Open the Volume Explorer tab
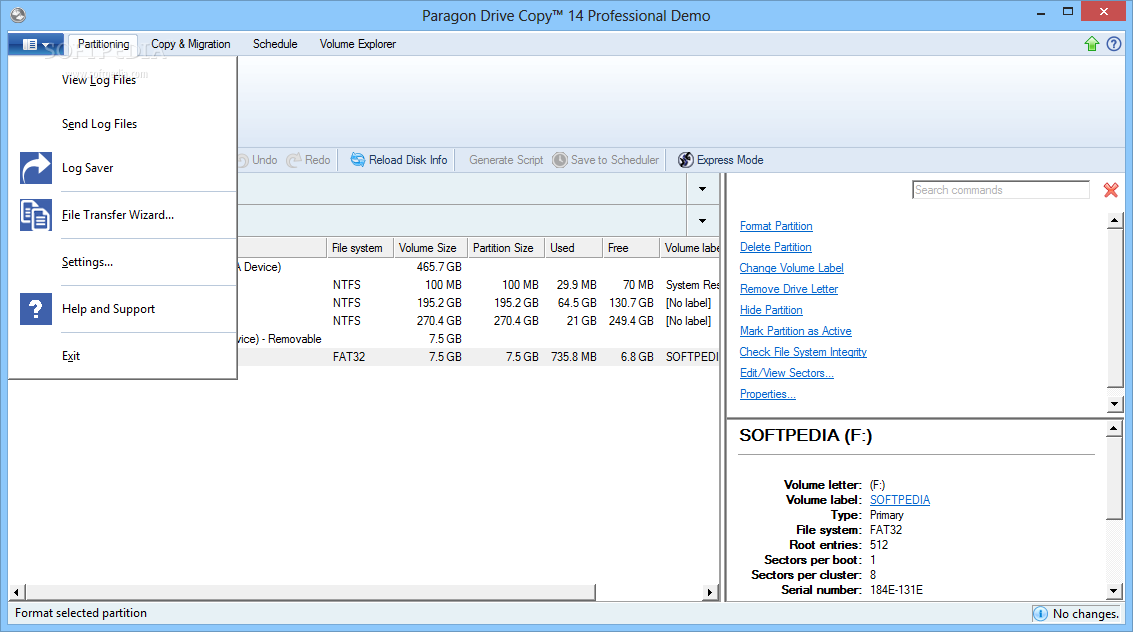Image resolution: width=1133 pixels, height=632 pixels. point(358,44)
